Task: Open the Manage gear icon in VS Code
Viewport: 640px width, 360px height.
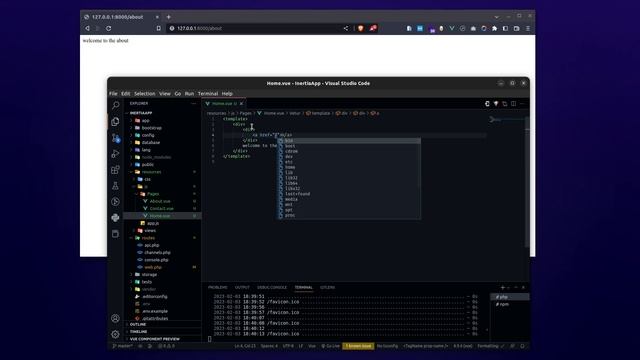Action: point(116,334)
